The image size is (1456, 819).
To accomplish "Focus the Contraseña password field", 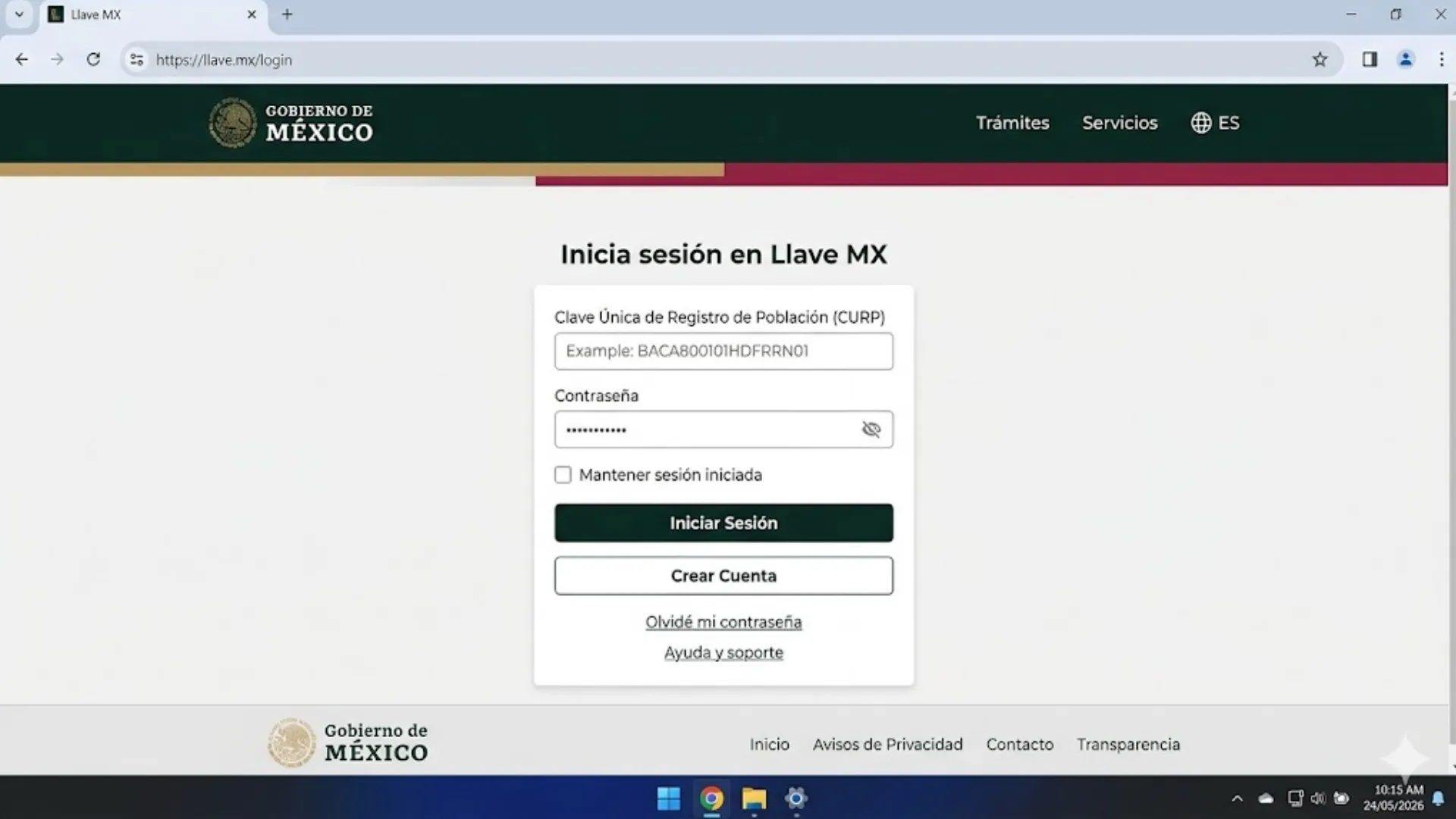I will [x=723, y=429].
